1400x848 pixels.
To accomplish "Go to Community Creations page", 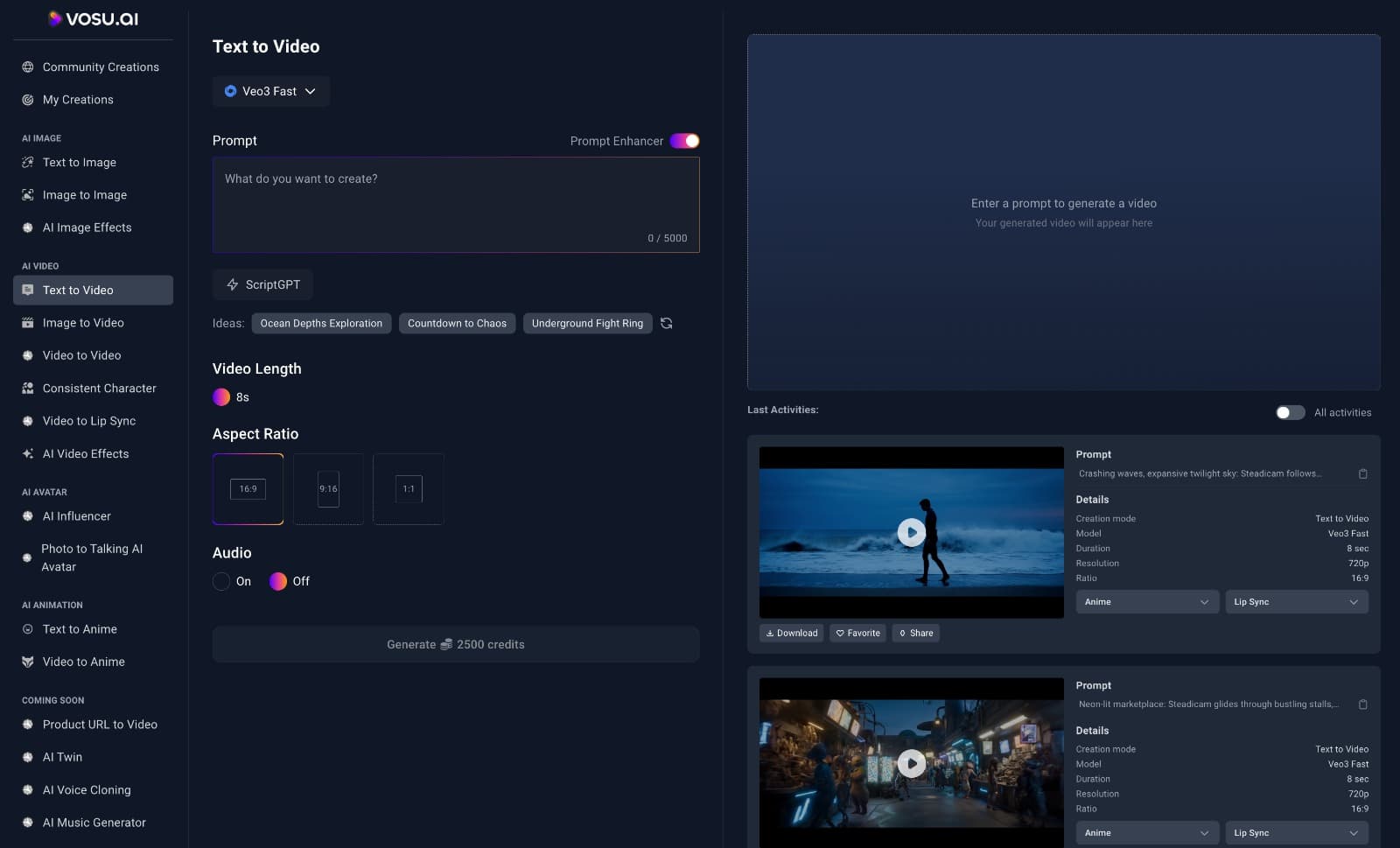I will 101,67.
